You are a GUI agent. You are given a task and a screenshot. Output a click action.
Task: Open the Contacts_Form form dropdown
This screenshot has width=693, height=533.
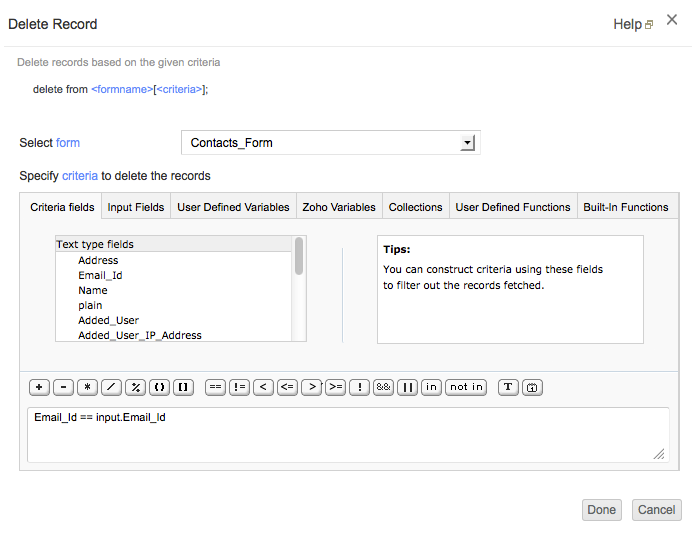point(330,143)
